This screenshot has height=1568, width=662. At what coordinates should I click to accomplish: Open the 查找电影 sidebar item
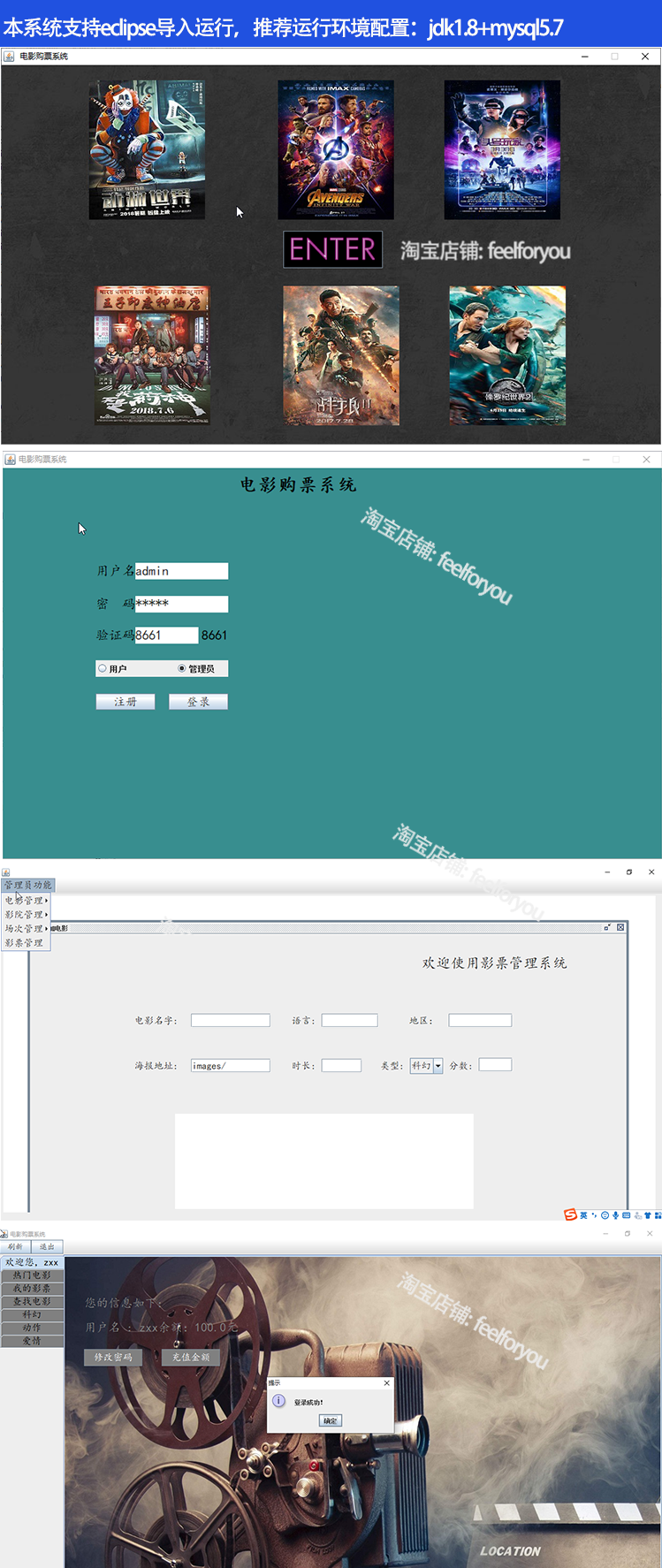click(x=32, y=1302)
